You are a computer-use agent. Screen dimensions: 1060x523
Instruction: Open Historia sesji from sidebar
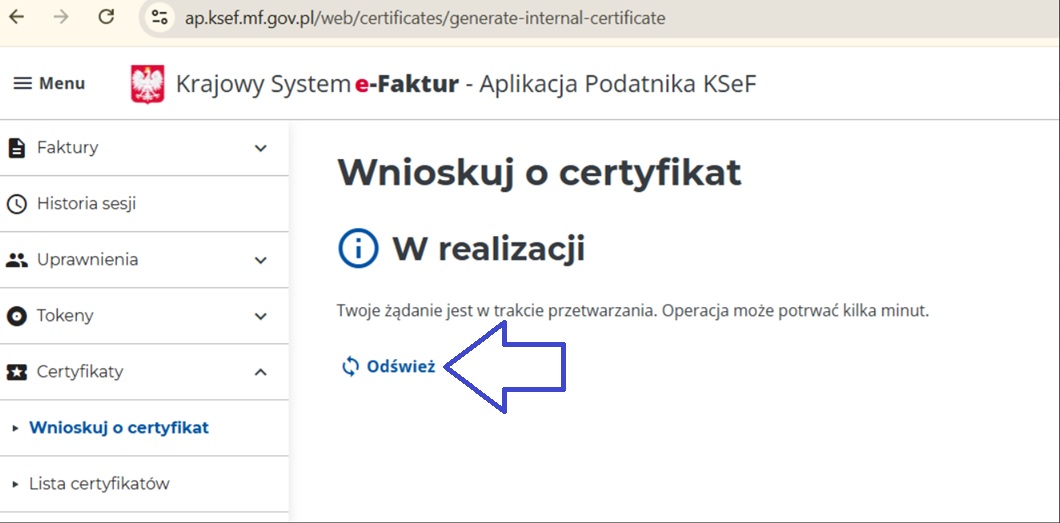click(86, 204)
